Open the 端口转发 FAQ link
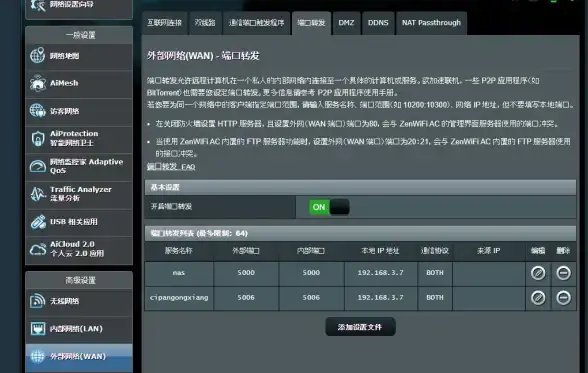The height and width of the screenshot is (373, 588). tap(171, 166)
